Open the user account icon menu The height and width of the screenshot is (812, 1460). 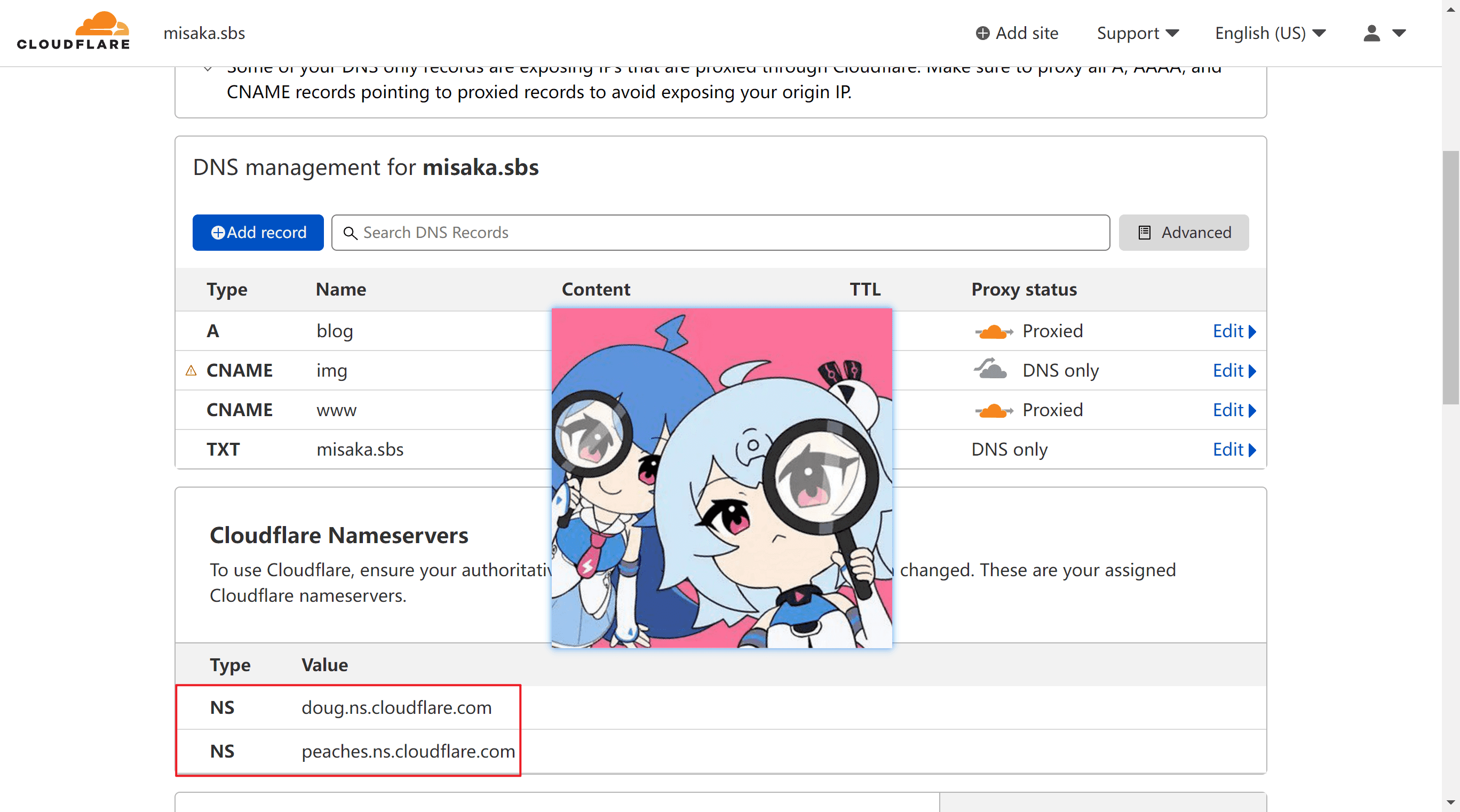tap(1371, 34)
